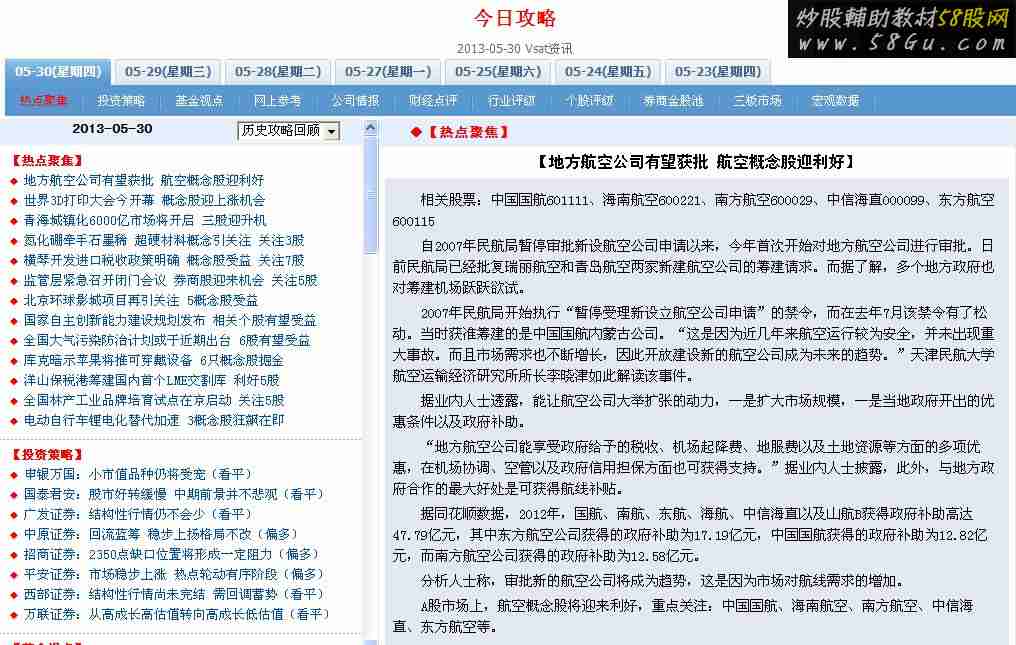Click the paragraph starting 据业内人士透露

(693, 411)
